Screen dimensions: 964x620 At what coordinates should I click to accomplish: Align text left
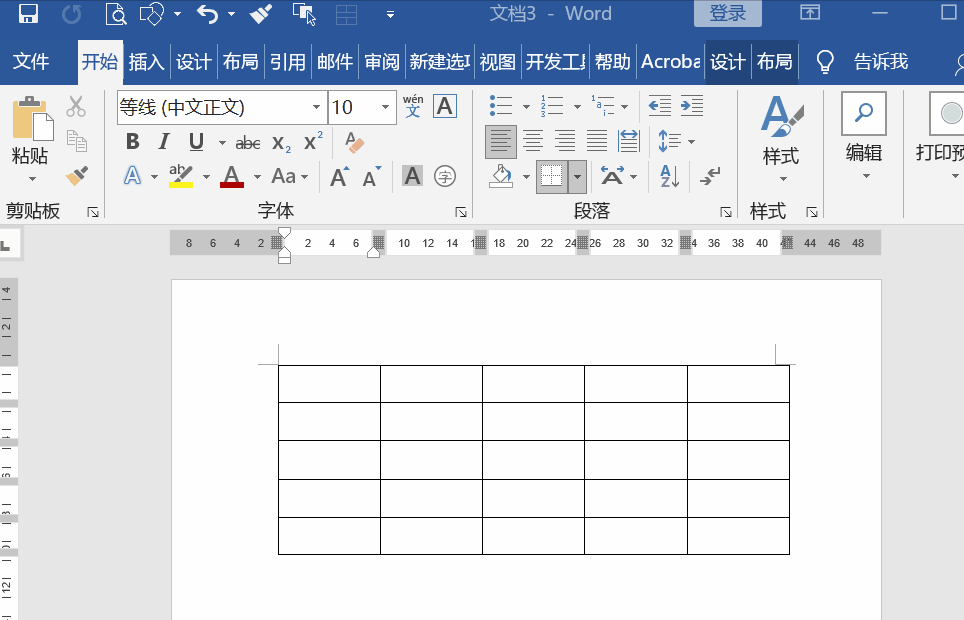coord(500,142)
